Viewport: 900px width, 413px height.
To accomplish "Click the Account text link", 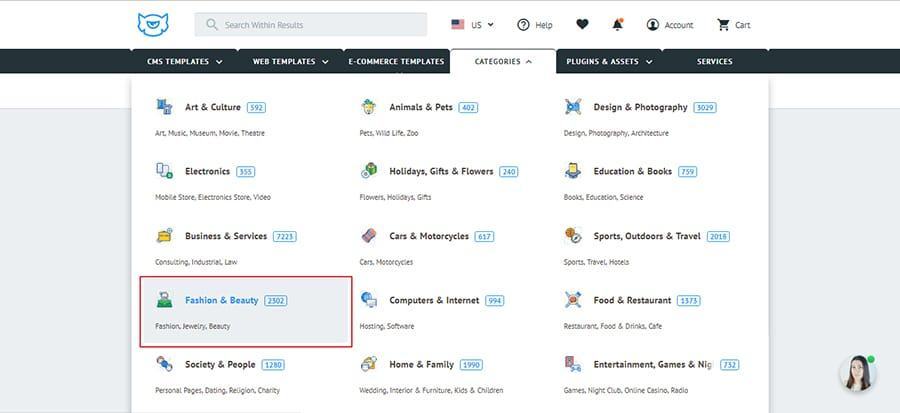I will 679,25.
